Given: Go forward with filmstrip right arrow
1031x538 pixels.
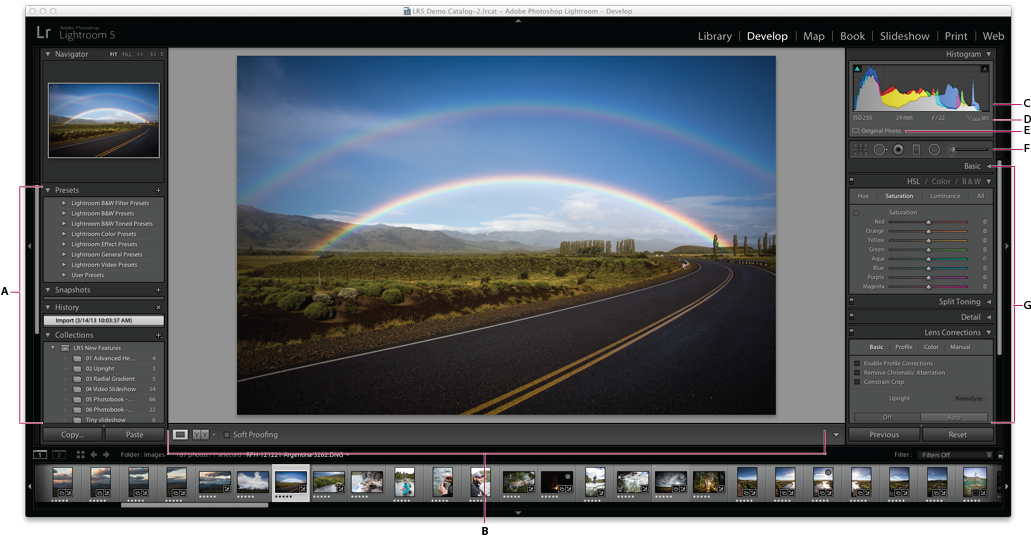Looking at the screenshot, I should coord(106,454).
